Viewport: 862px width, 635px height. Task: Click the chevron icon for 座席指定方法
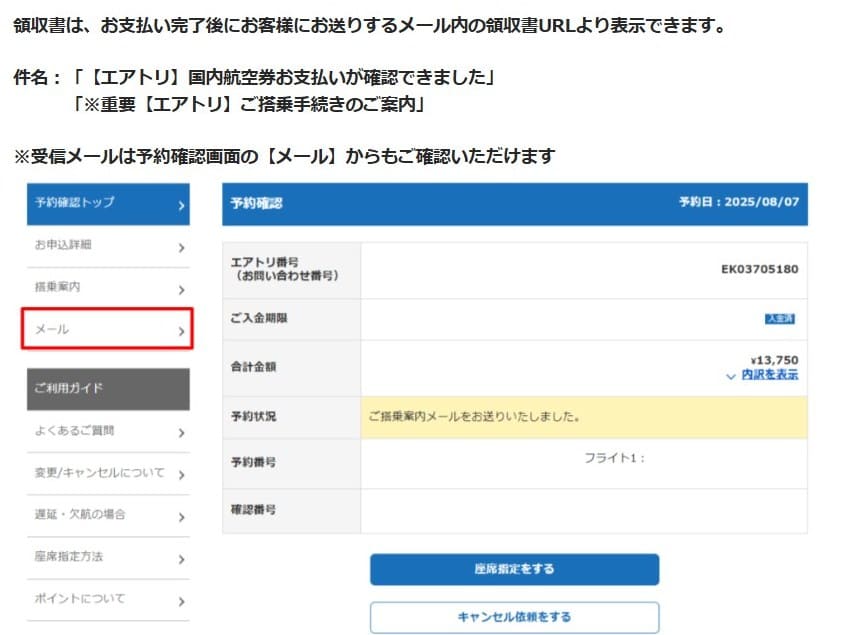pos(181,558)
